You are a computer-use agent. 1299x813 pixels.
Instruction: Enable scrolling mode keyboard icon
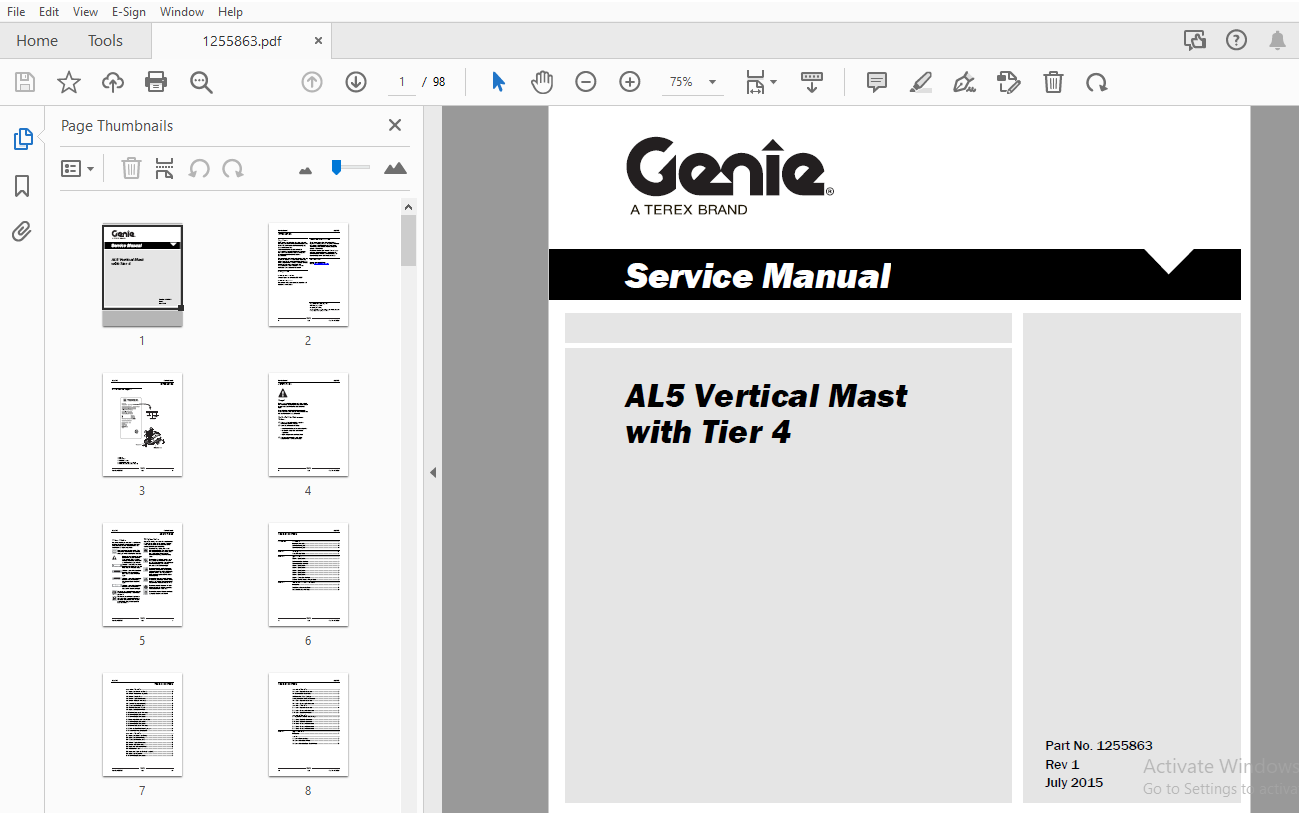[x=812, y=82]
